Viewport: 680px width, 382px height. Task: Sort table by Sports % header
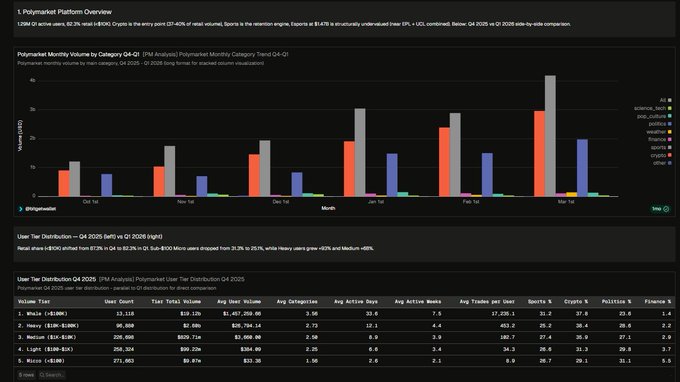(539, 301)
